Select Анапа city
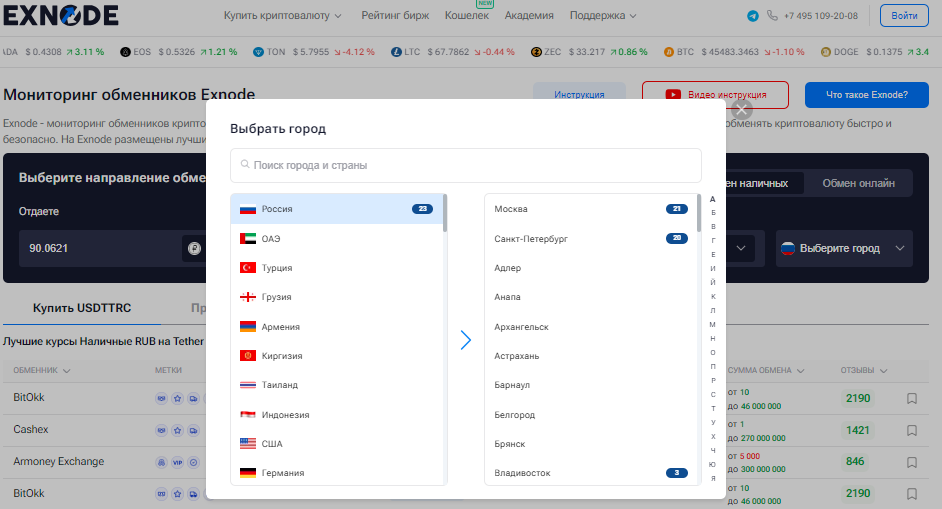Screen dimensions: 942x509 pyautogui.click(x=591, y=297)
